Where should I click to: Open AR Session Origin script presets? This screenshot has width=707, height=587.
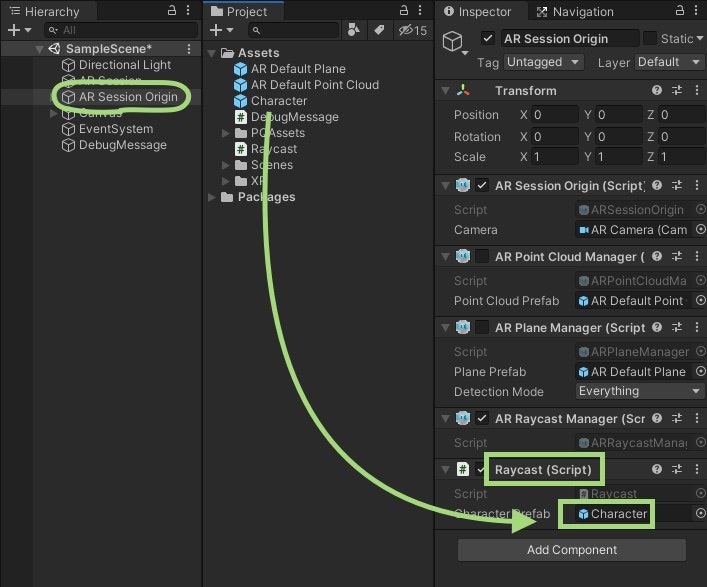click(677, 185)
